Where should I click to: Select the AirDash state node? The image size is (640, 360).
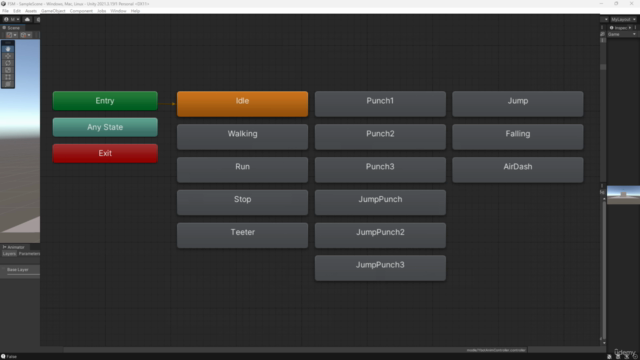pyautogui.click(x=518, y=170)
